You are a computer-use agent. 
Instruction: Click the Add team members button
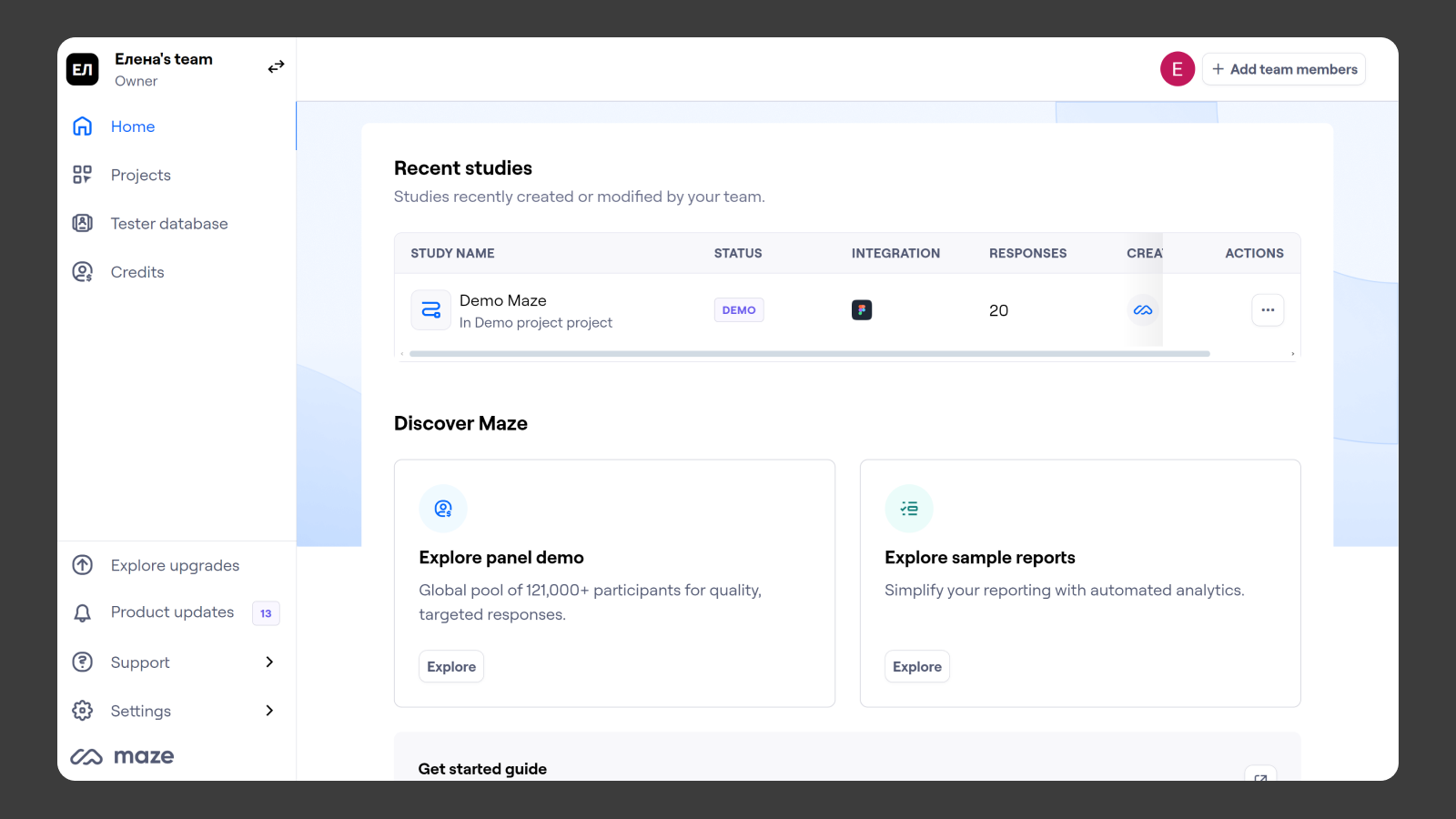point(1283,68)
